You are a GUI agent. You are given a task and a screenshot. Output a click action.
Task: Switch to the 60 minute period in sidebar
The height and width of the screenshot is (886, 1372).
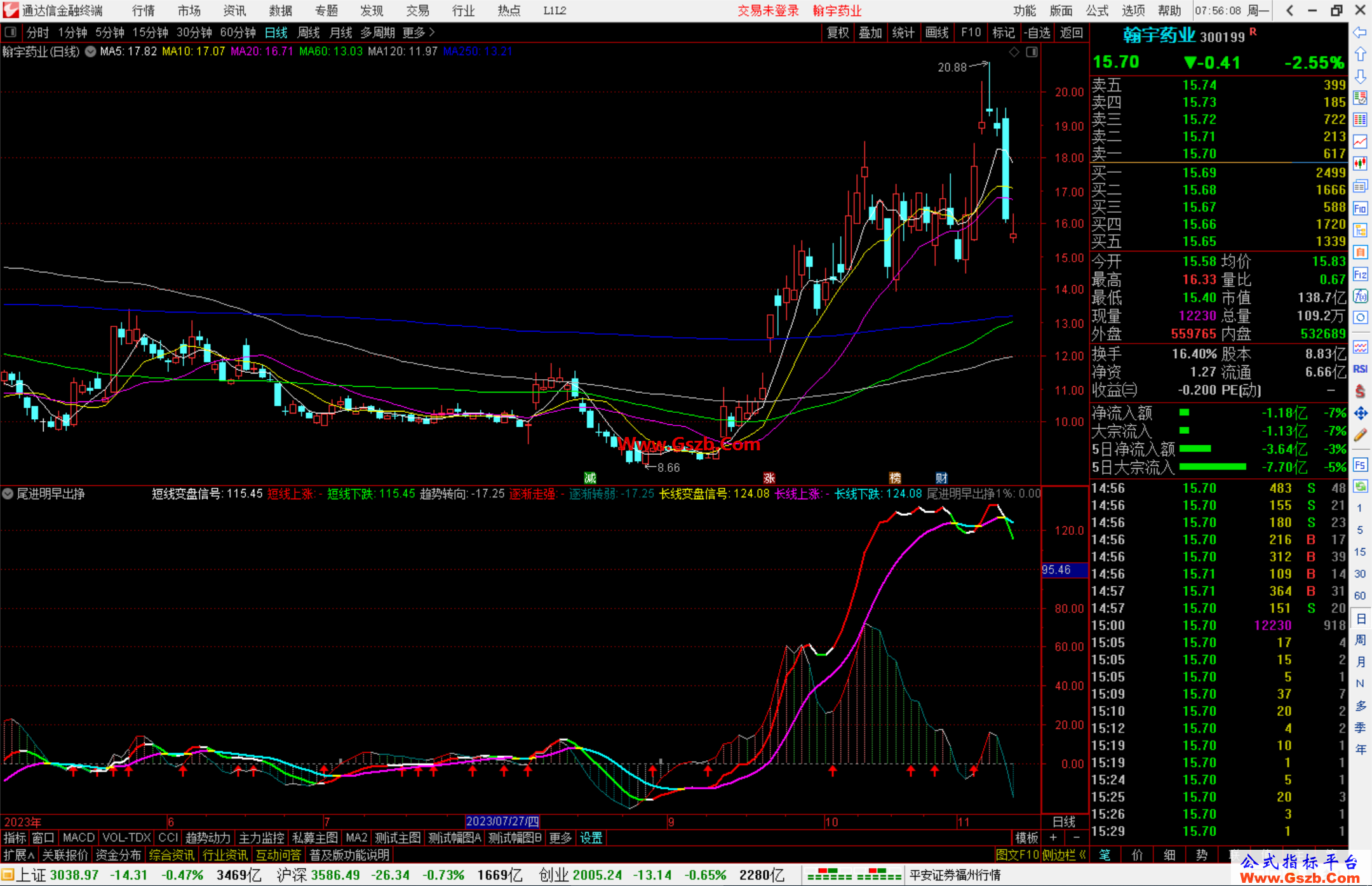[x=1360, y=596]
